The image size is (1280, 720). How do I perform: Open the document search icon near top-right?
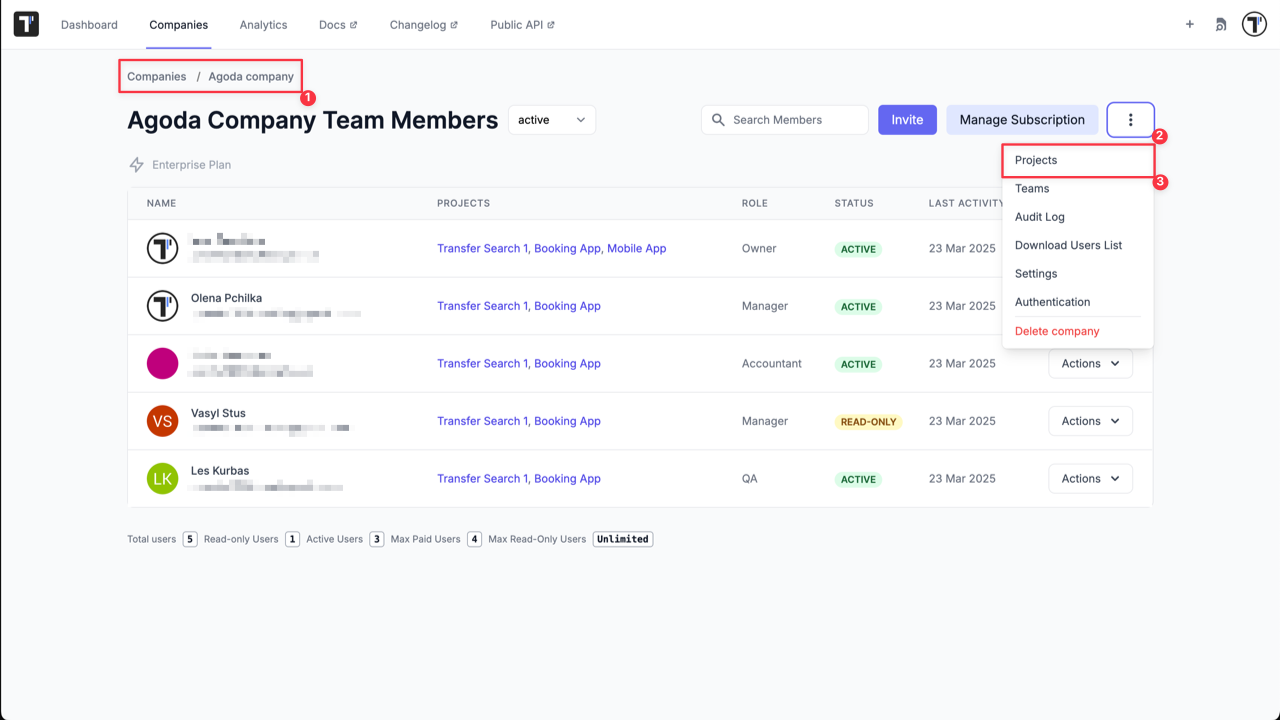pos(1221,24)
